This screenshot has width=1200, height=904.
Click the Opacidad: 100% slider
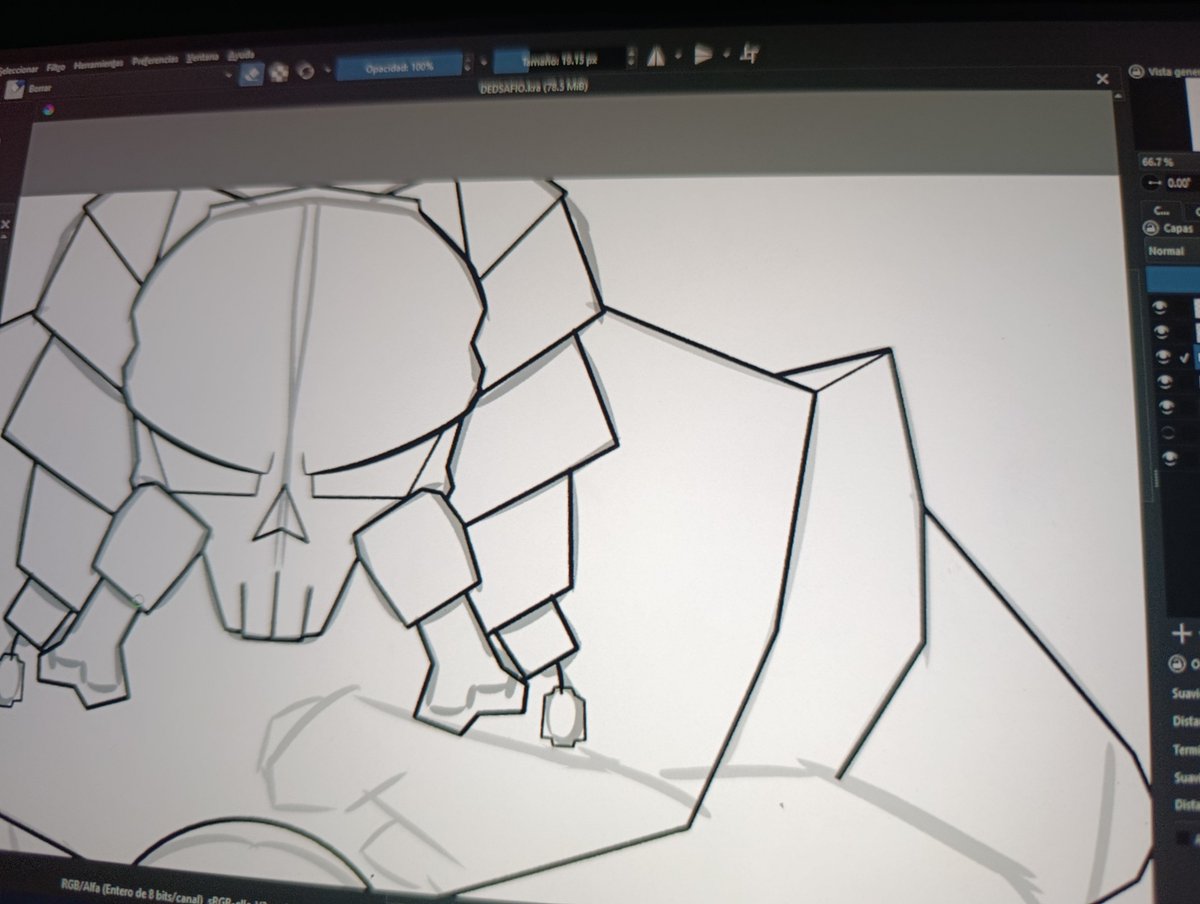tap(399, 65)
